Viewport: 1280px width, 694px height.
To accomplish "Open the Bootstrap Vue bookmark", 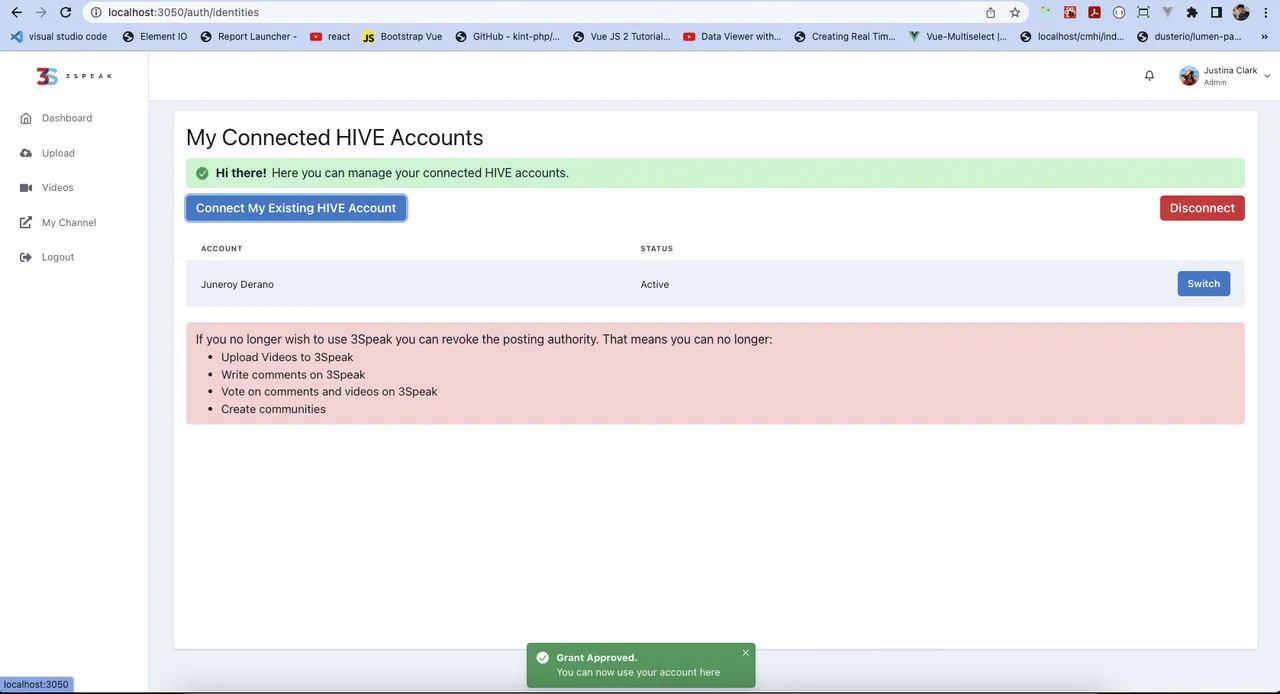I will click(402, 36).
